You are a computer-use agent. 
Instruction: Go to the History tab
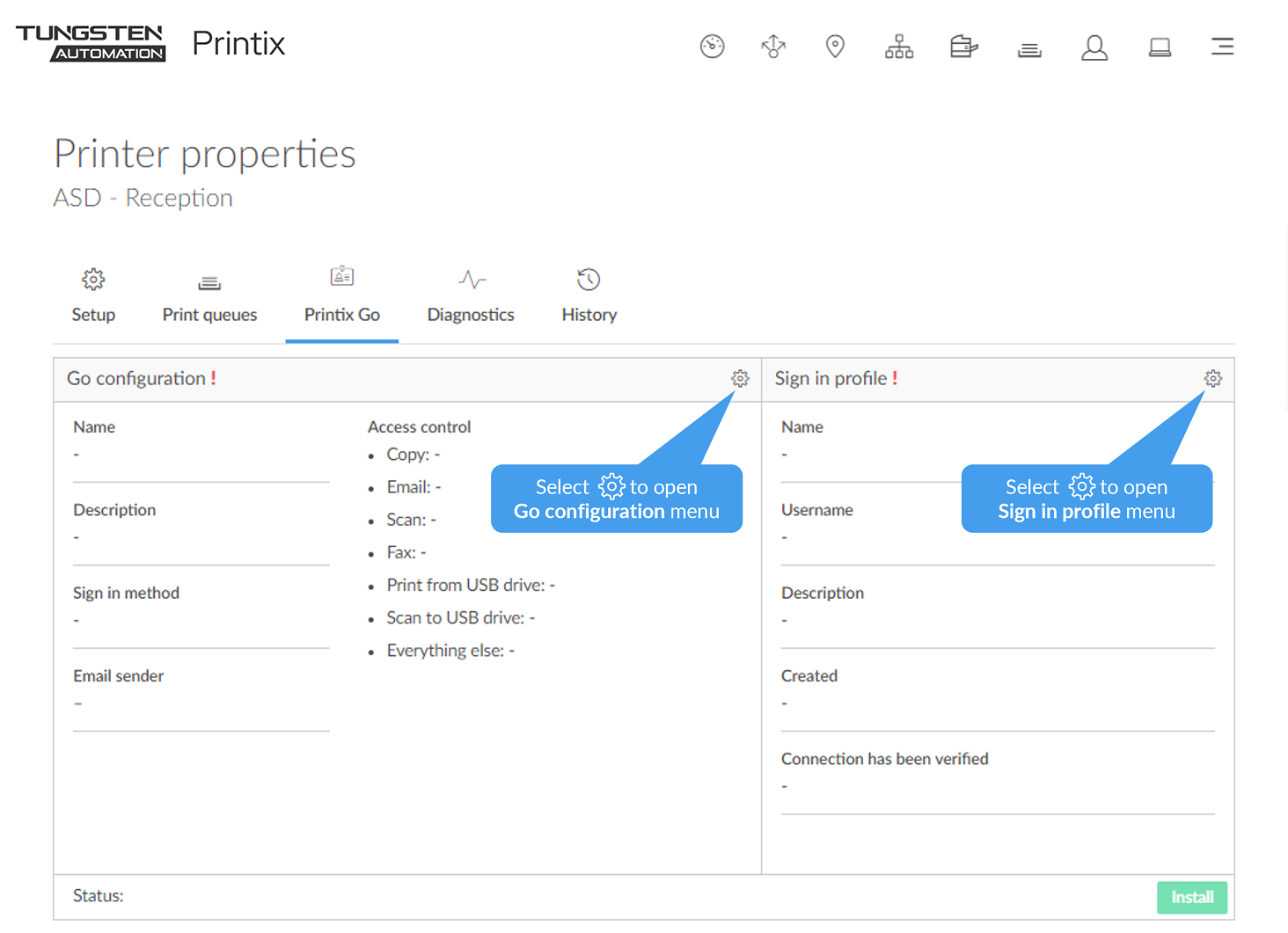coord(589,296)
